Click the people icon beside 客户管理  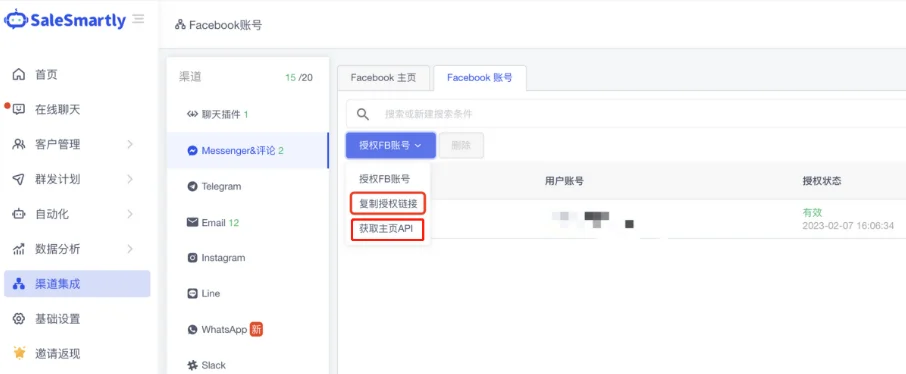19,145
